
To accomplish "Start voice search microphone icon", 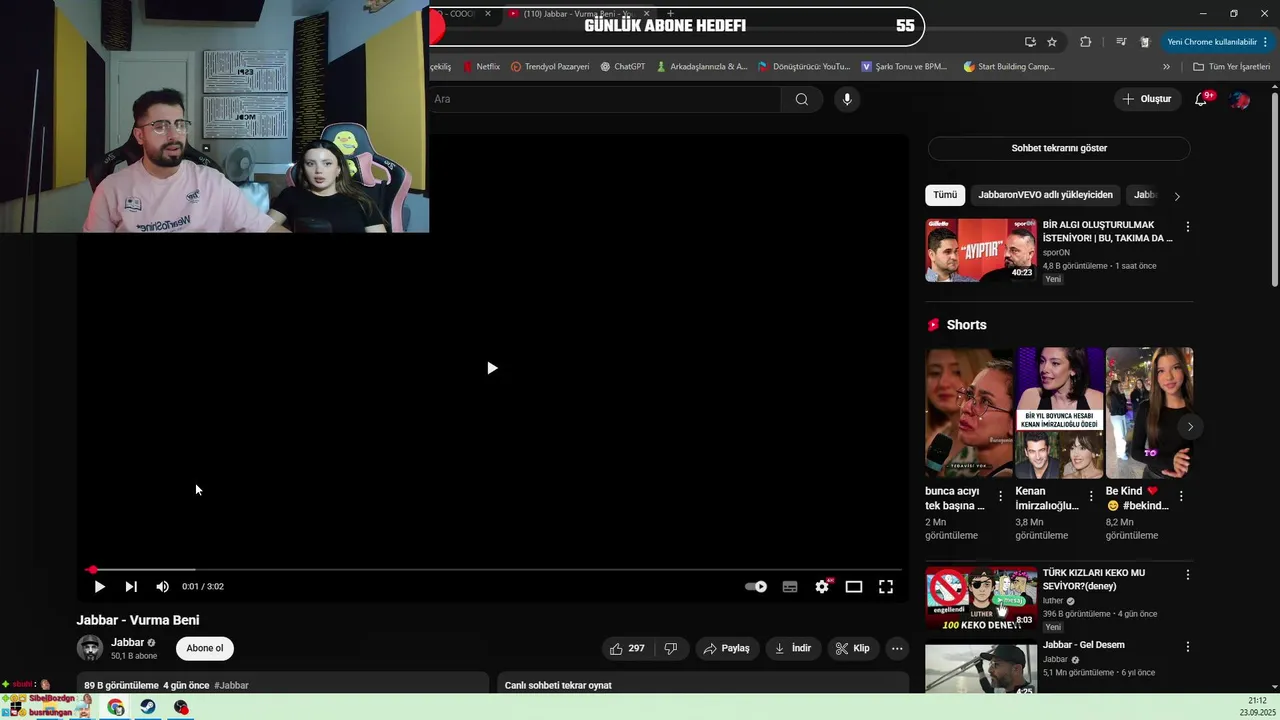I will pos(847,99).
